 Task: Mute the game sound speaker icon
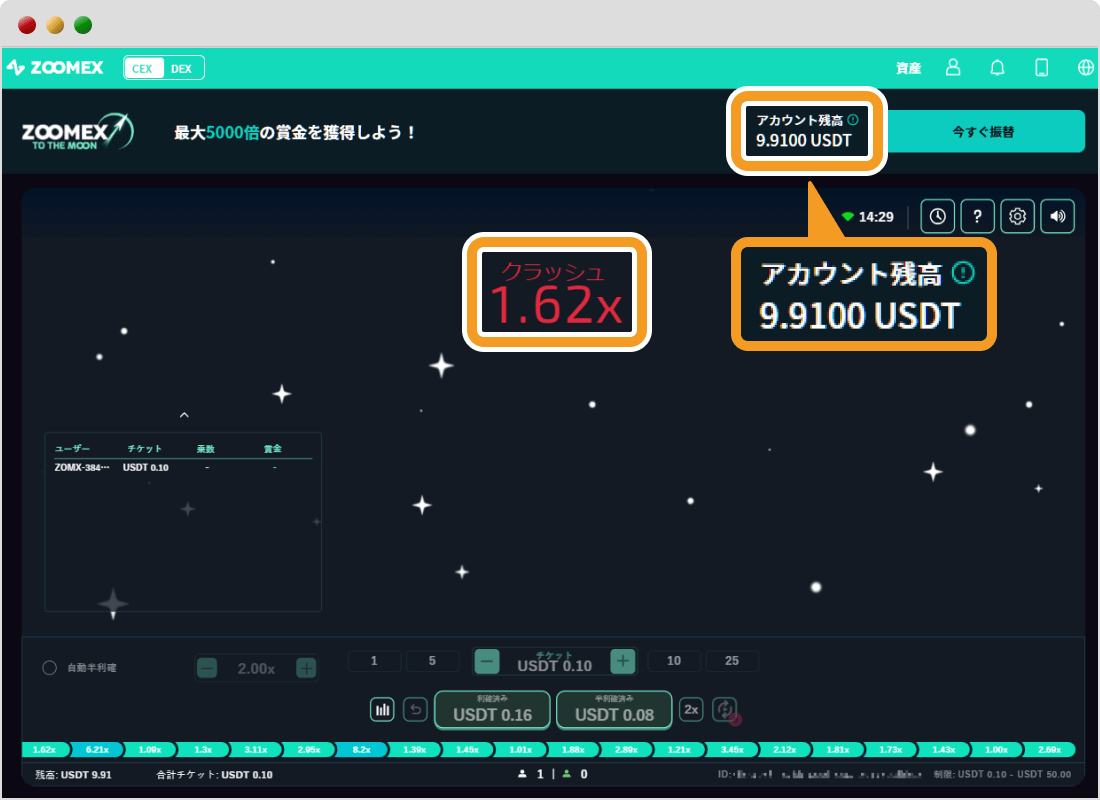[x=1057, y=216]
